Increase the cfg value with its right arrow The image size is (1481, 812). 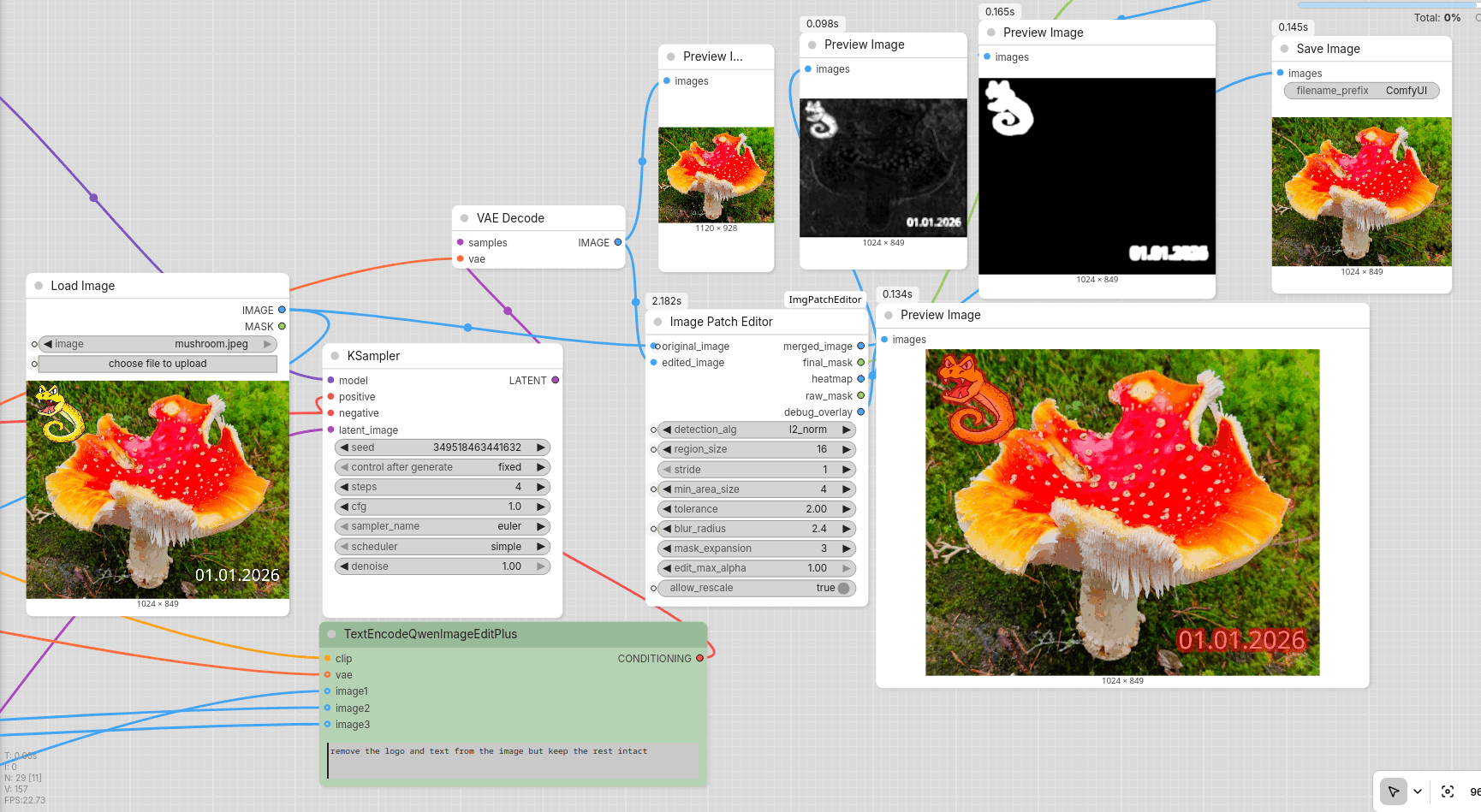pos(540,507)
